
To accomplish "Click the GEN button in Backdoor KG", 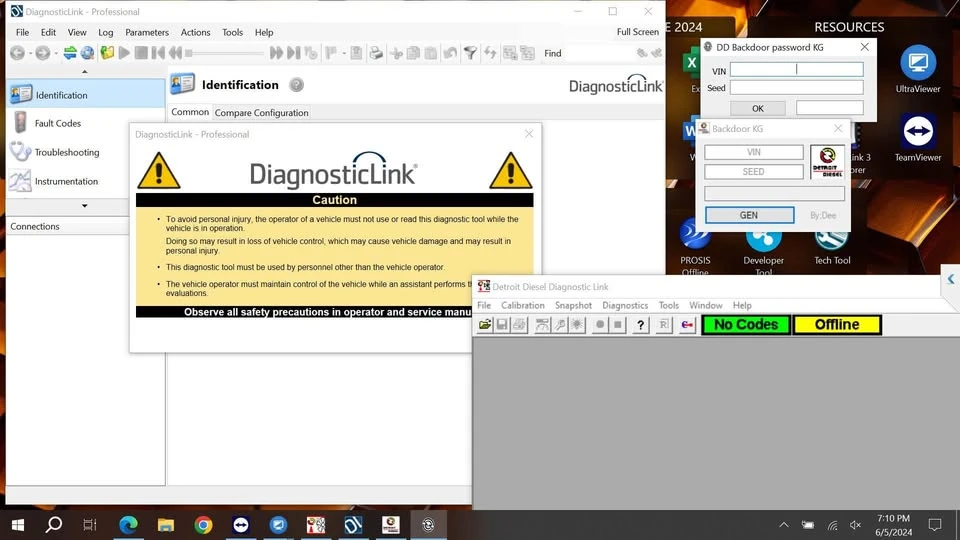I will (x=749, y=215).
